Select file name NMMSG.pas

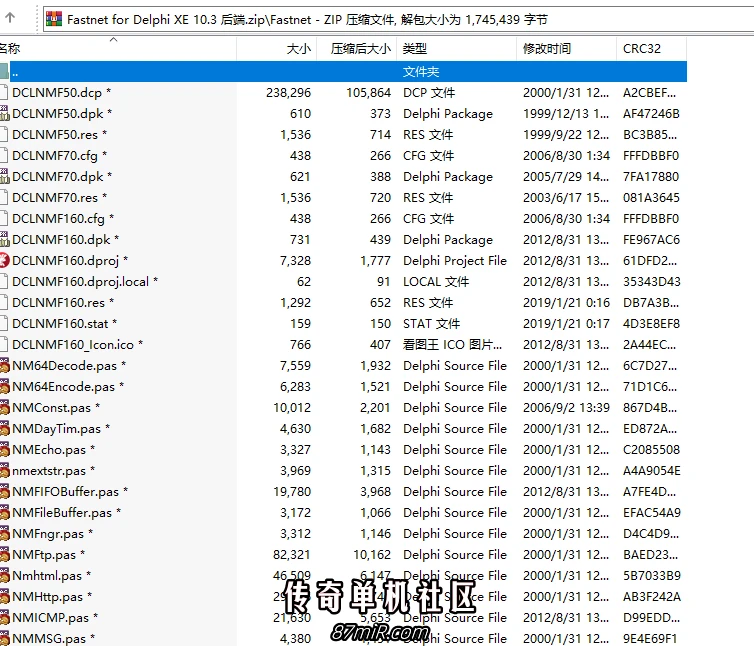tap(53, 639)
